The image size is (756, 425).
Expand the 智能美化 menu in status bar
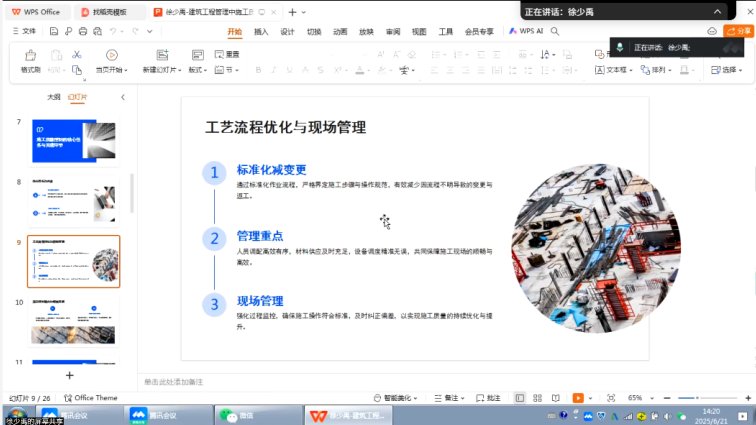[395, 398]
